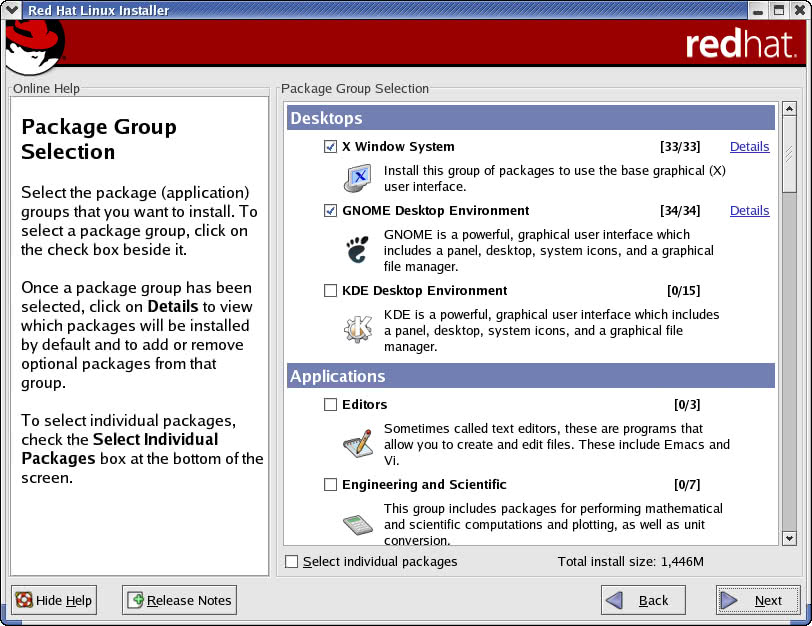The height and width of the screenshot is (626, 812).
Task: Click the Engineering and Scientific label
Action: pos(424,485)
